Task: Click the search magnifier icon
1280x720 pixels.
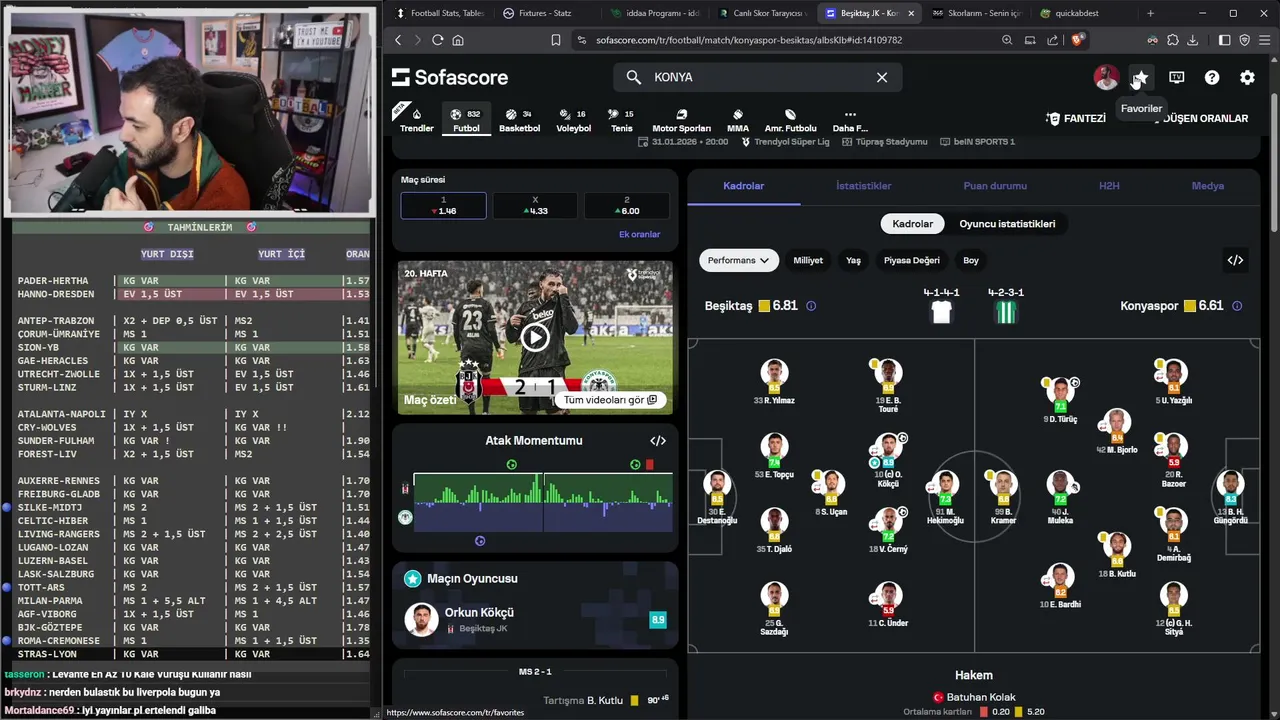Action: [x=633, y=77]
